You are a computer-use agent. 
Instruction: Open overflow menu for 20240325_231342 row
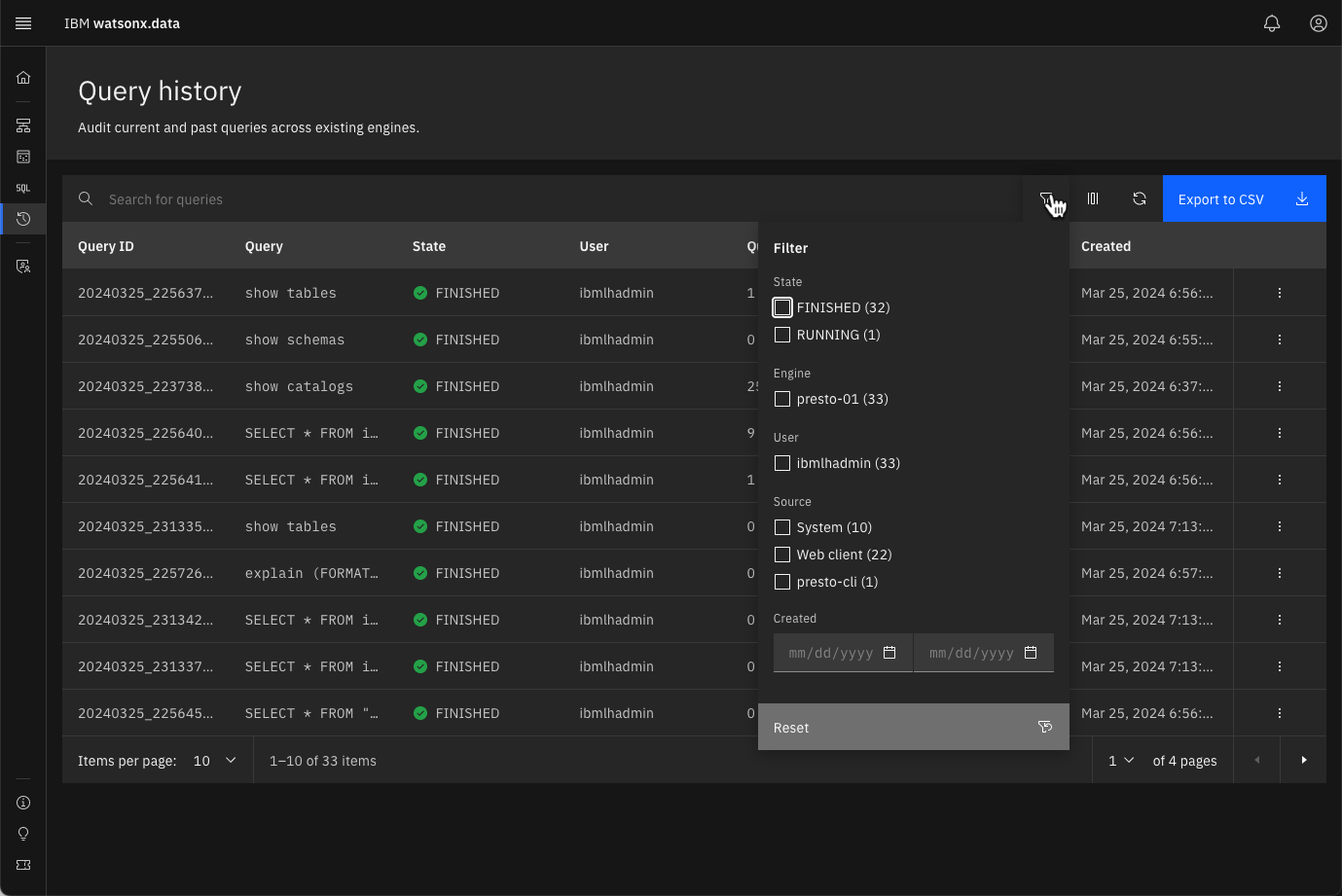1280,620
